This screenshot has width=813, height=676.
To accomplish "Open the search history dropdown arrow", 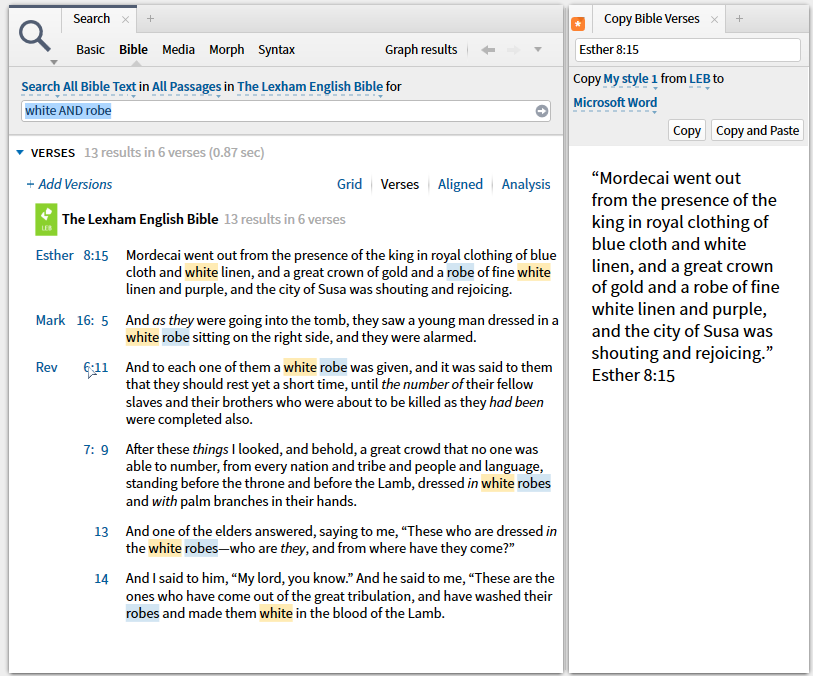I will pos(538,50).
